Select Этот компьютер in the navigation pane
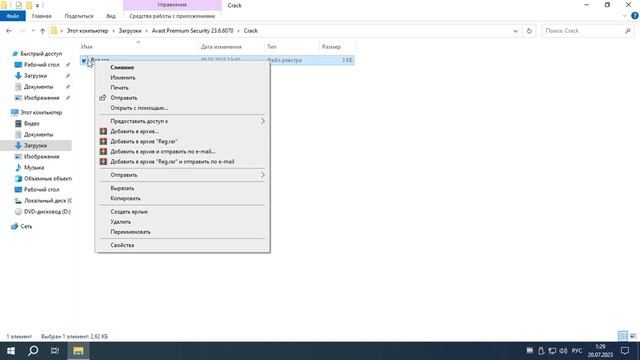Image resolution: width=640 pixels, height=360 pixels. tap(41, 112)
